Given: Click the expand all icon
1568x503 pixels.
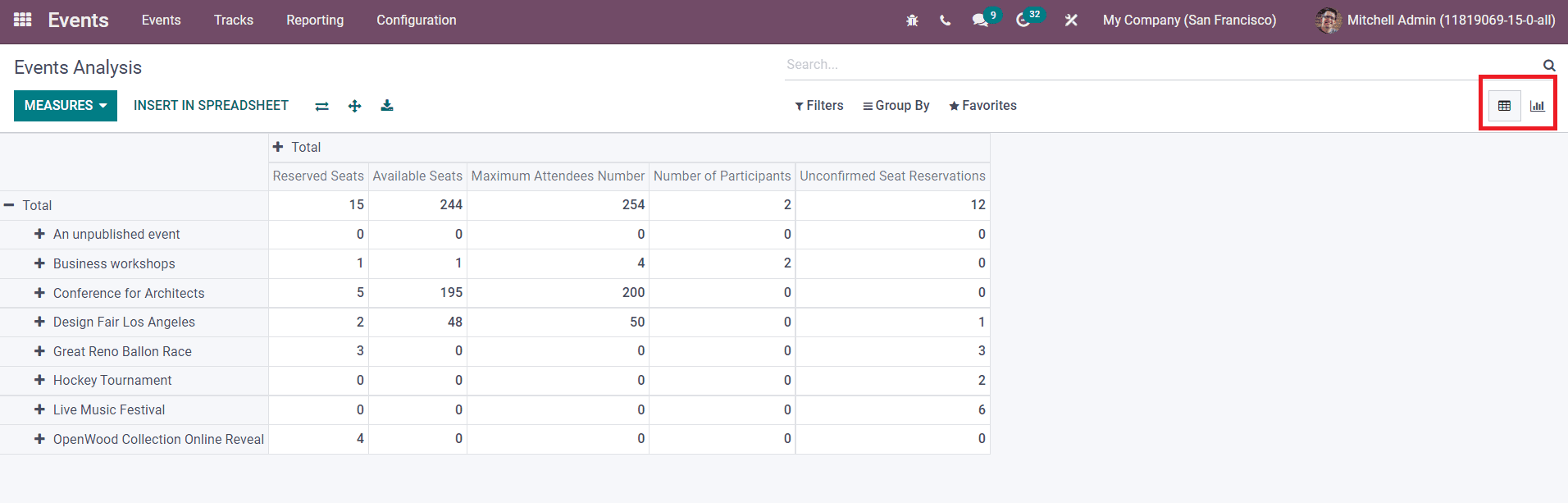Looking at the screenshot, I should (x=354, y=106).
